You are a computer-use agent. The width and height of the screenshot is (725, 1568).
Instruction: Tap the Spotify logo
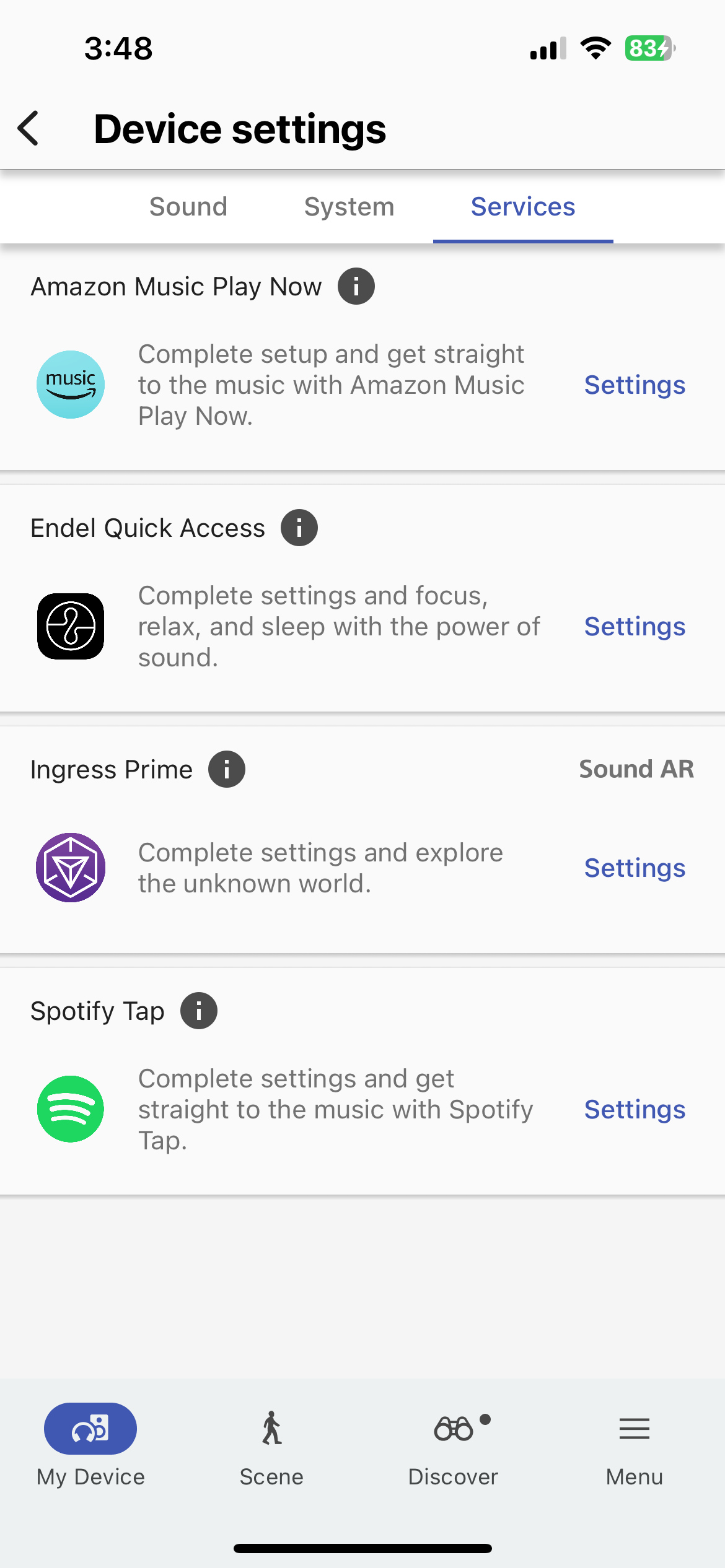pyautogui.click(x=71, y=1109)
